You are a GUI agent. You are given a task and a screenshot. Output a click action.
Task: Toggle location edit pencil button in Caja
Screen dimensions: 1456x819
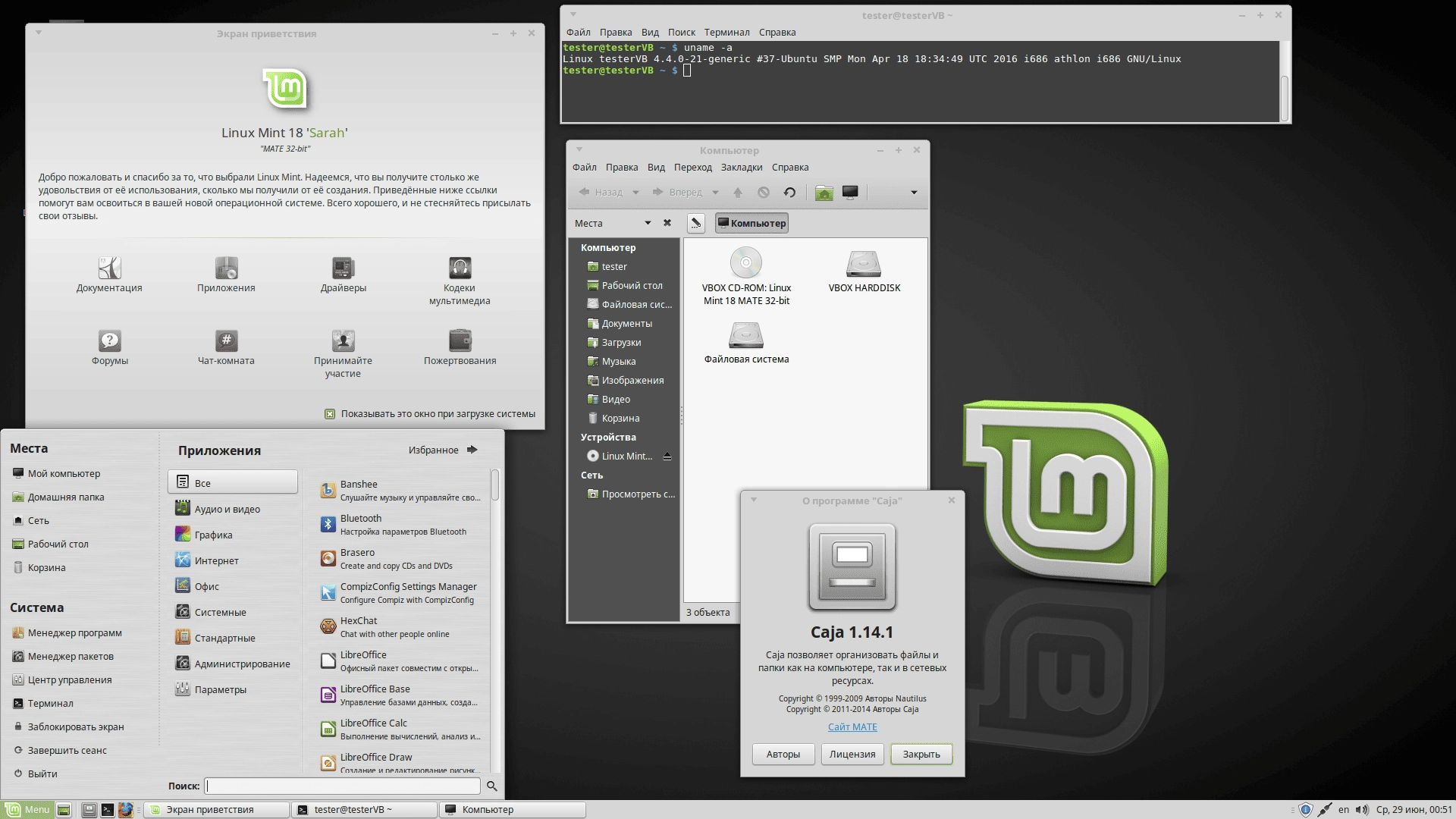pos(696,223)
